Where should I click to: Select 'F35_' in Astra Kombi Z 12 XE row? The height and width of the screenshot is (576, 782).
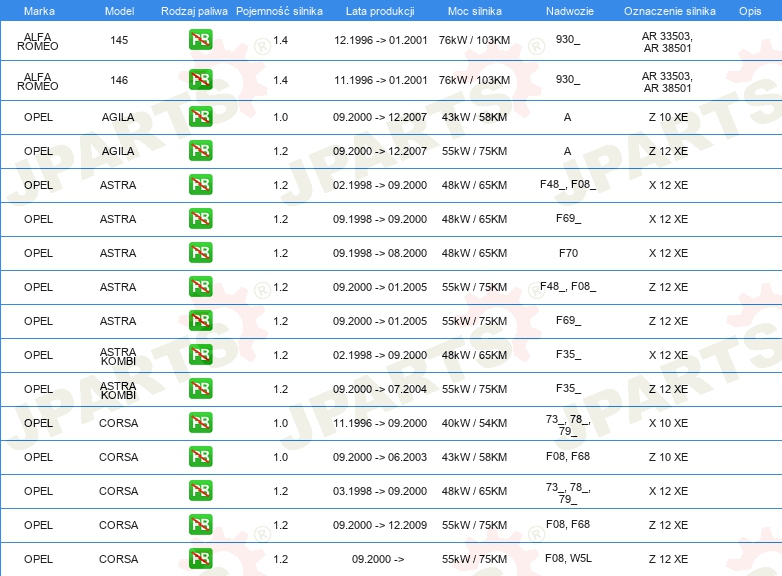[x=569, y=388]
